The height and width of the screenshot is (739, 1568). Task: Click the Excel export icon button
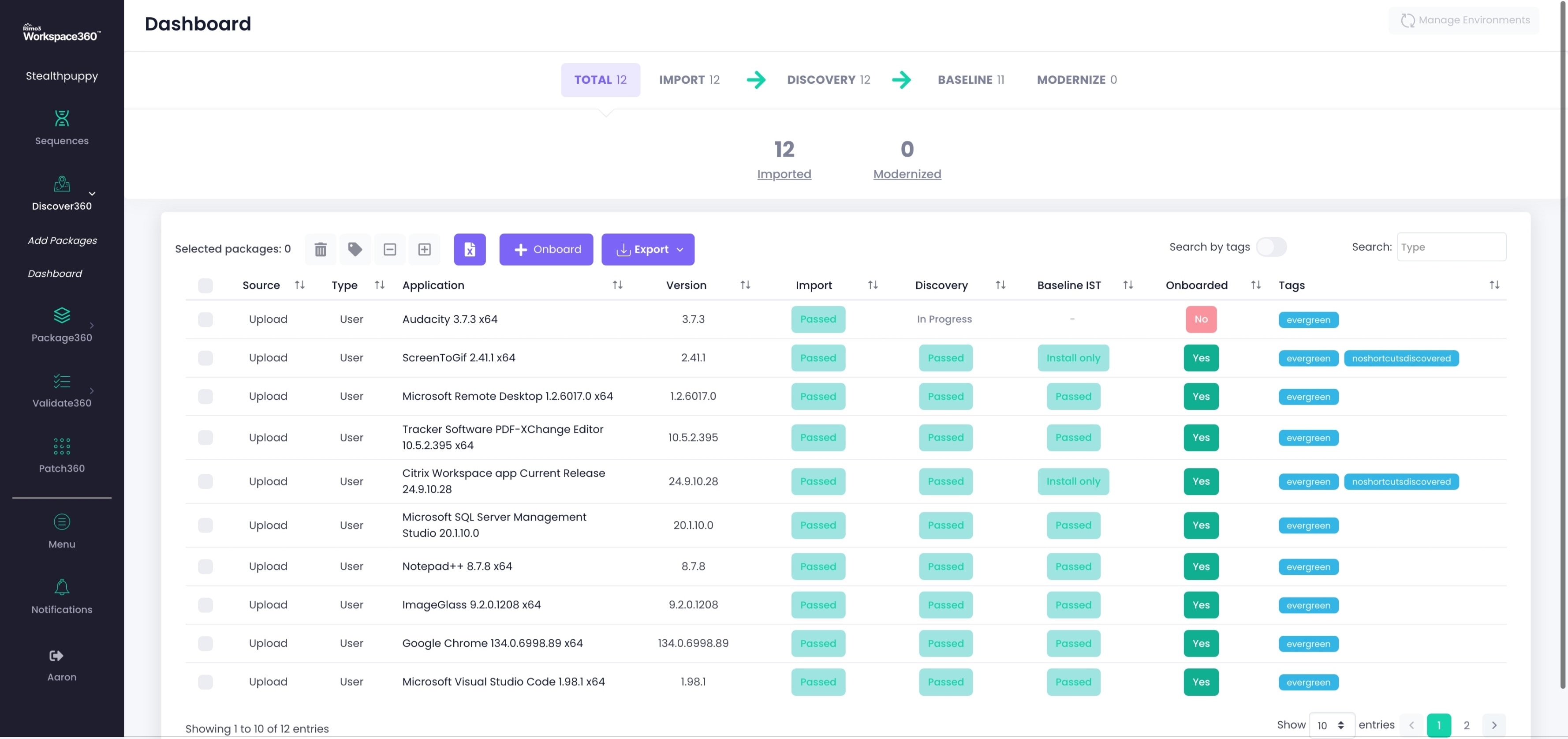[469, 249]
